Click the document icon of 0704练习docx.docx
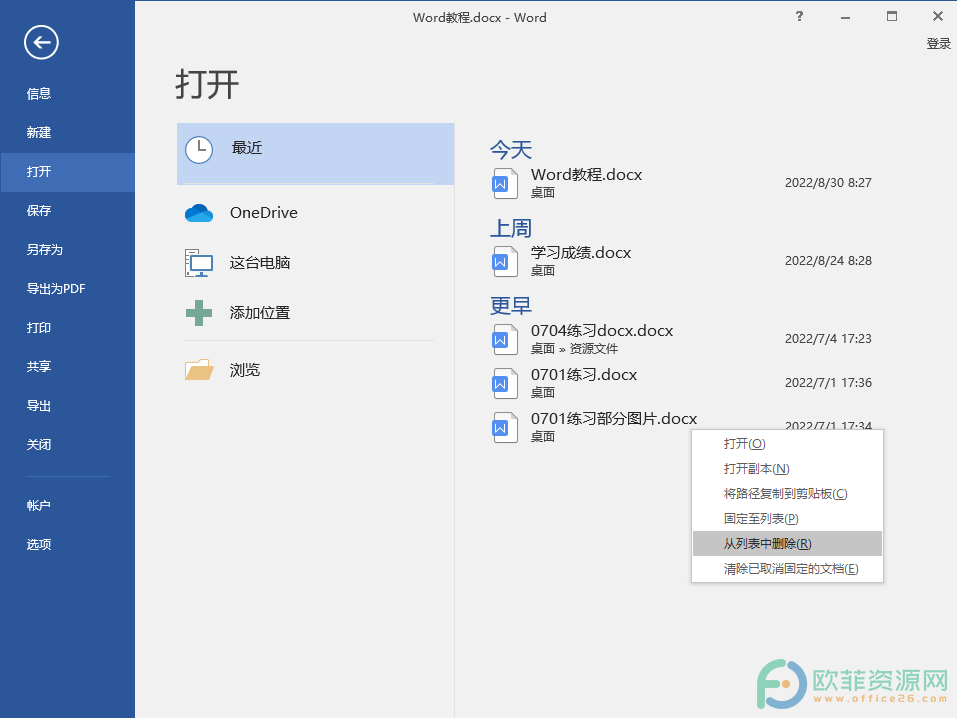The width and height of the screenshot is (957, 718). [505, 339]
